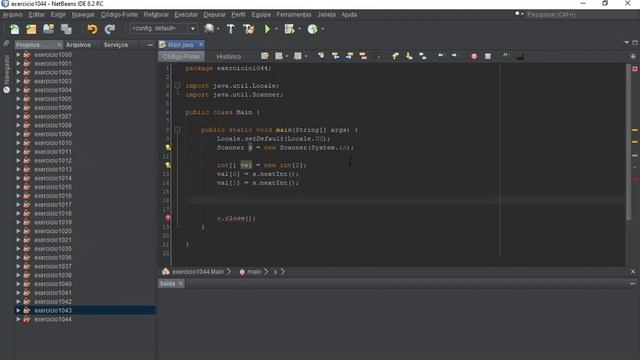Open the Refatorar menu

click(156, 15)
